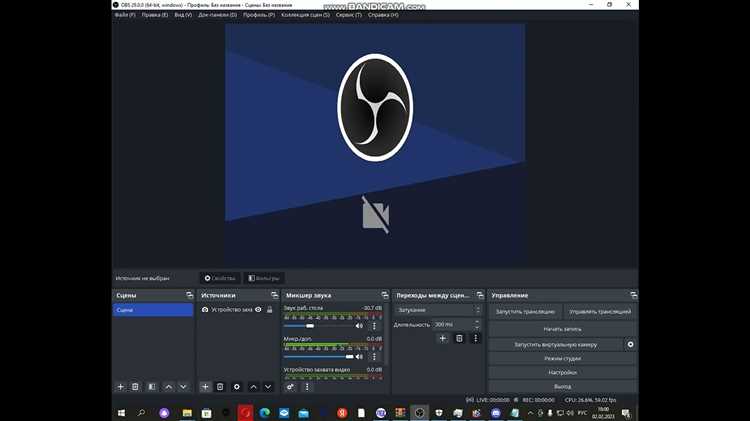The width and height of the screenshot is (750, 421).
Task: Undock the Scenes panel
Action: coord(189,295)
